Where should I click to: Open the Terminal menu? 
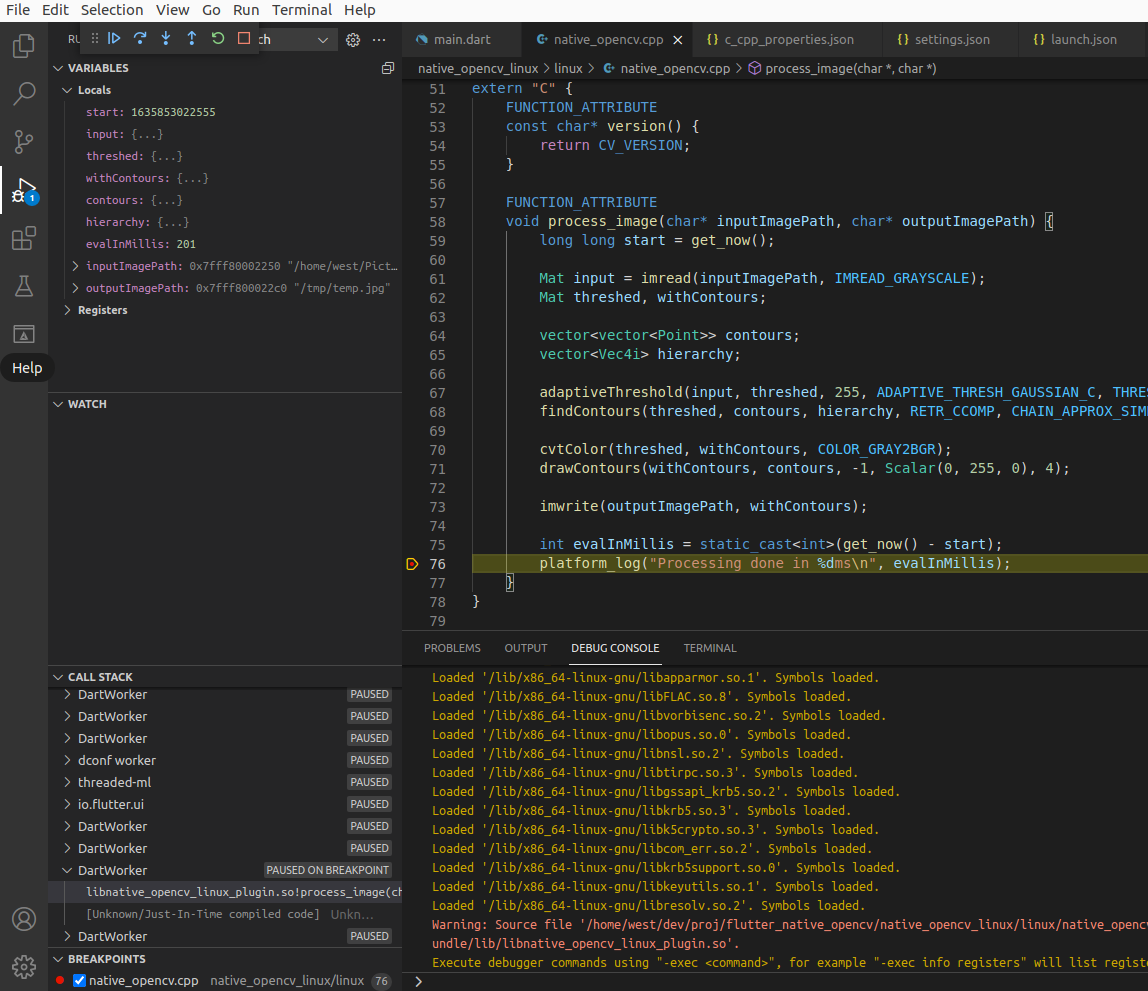301,10
